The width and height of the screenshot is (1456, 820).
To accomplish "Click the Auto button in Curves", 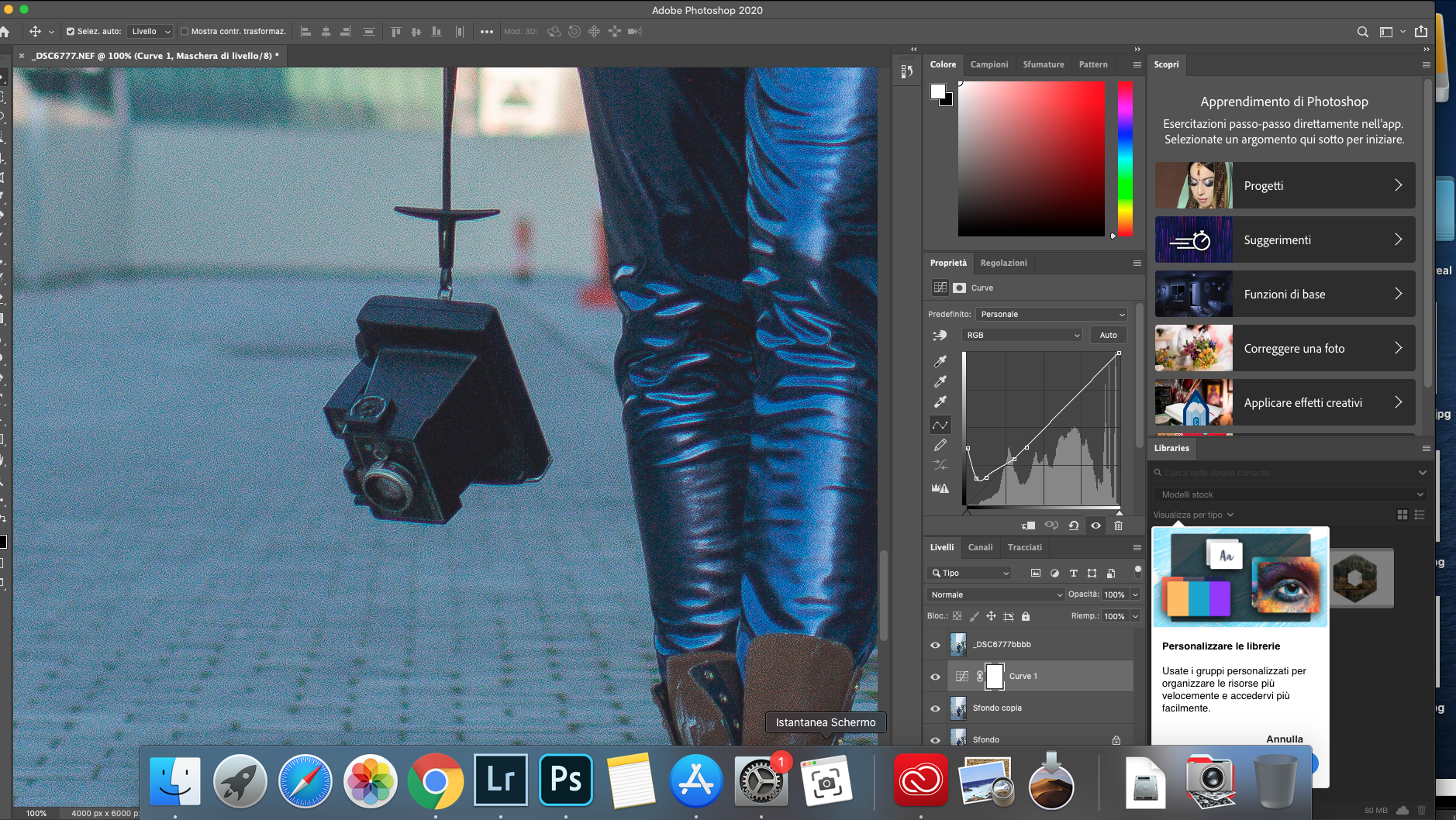I will (x=1108, y=336).
